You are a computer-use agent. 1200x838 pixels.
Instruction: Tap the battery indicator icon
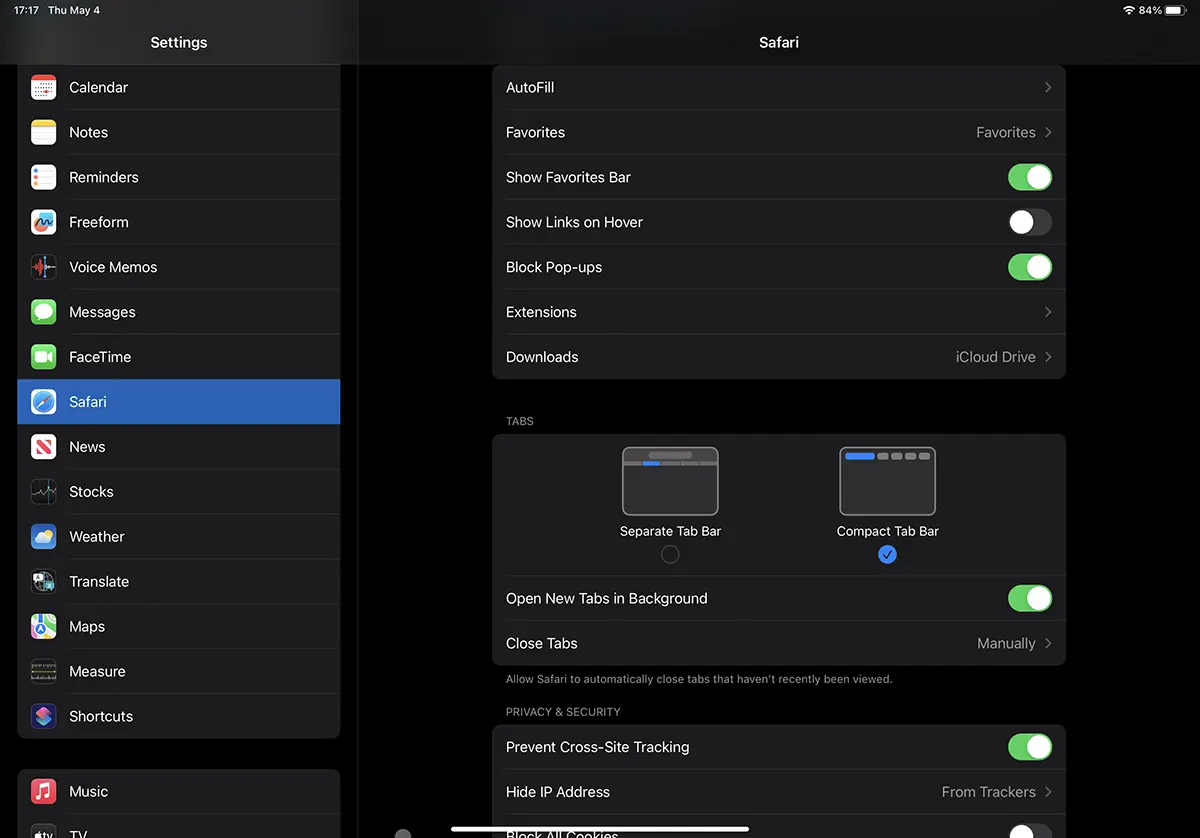tap(1175, 10)
